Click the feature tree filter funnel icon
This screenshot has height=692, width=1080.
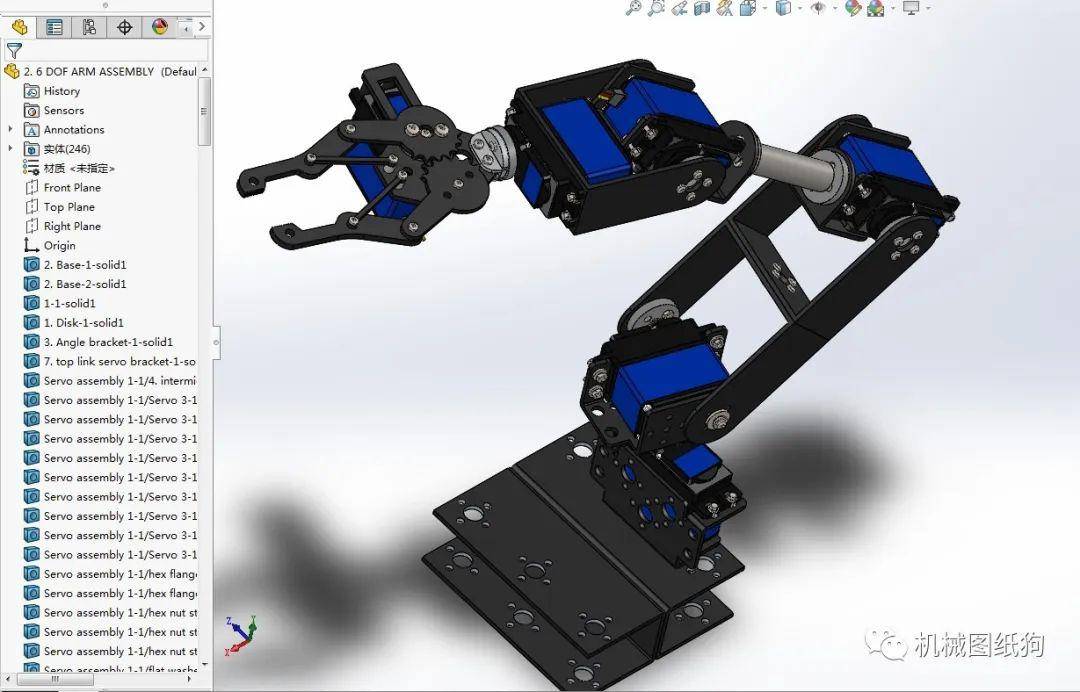[13, 50]
